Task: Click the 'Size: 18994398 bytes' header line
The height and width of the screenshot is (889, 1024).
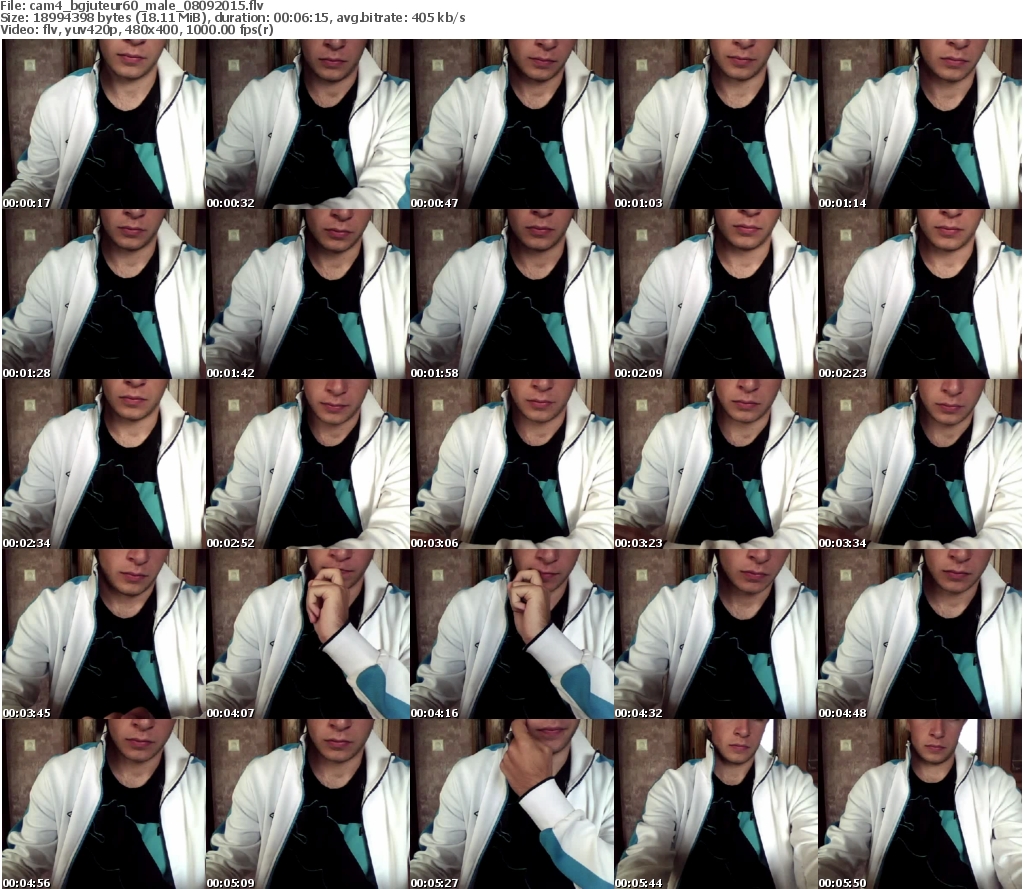Action: tap(232, 18)
